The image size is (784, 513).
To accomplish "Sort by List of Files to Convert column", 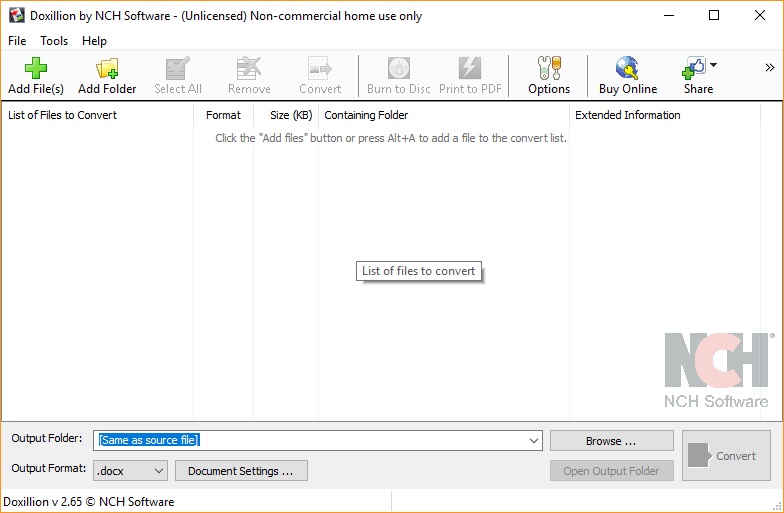I will click(x=98, y=115).
